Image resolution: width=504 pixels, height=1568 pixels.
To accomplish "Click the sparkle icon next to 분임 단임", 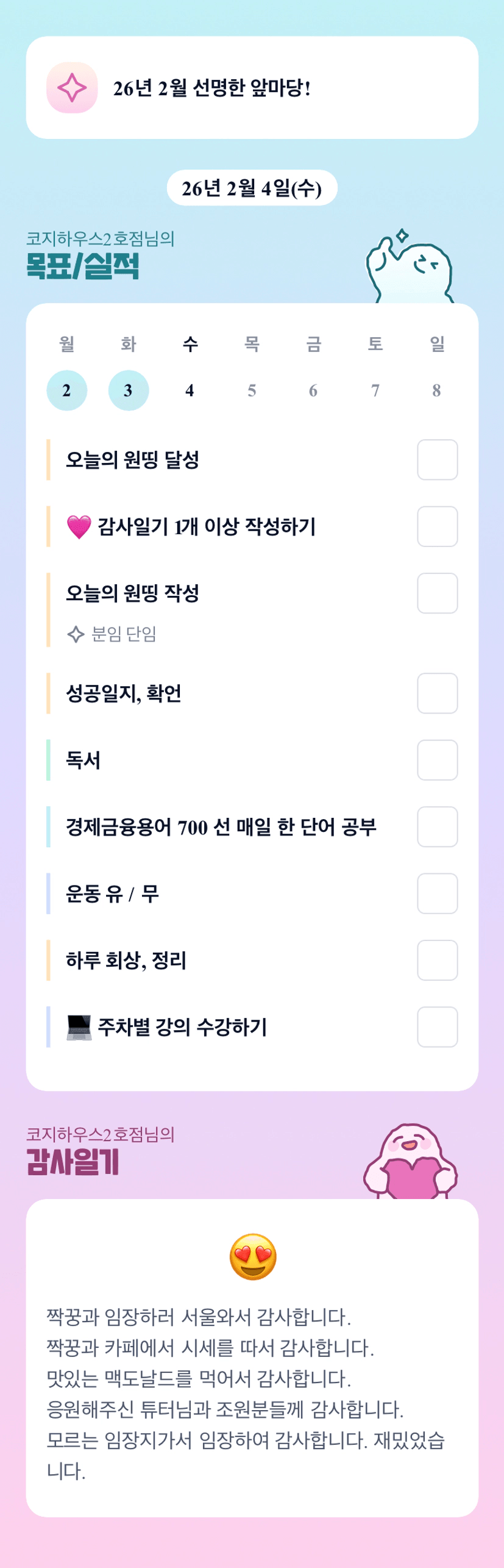I will click(76, 634).
